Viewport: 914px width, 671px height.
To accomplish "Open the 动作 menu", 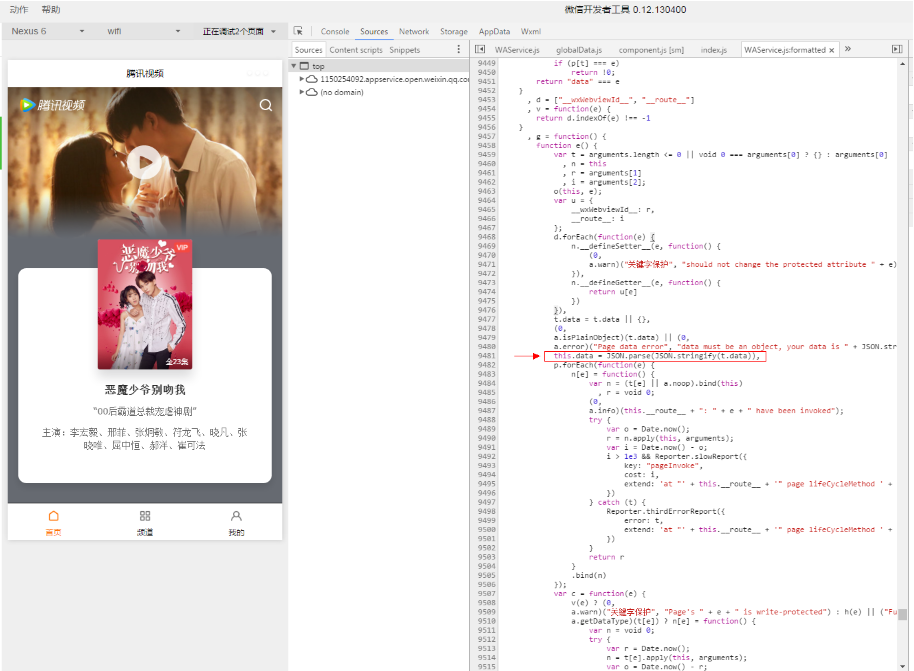I will point(19,9).
